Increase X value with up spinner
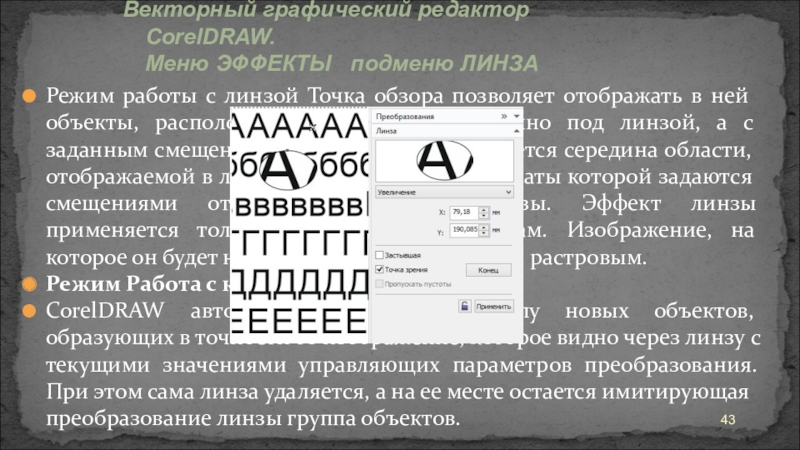 484,209
